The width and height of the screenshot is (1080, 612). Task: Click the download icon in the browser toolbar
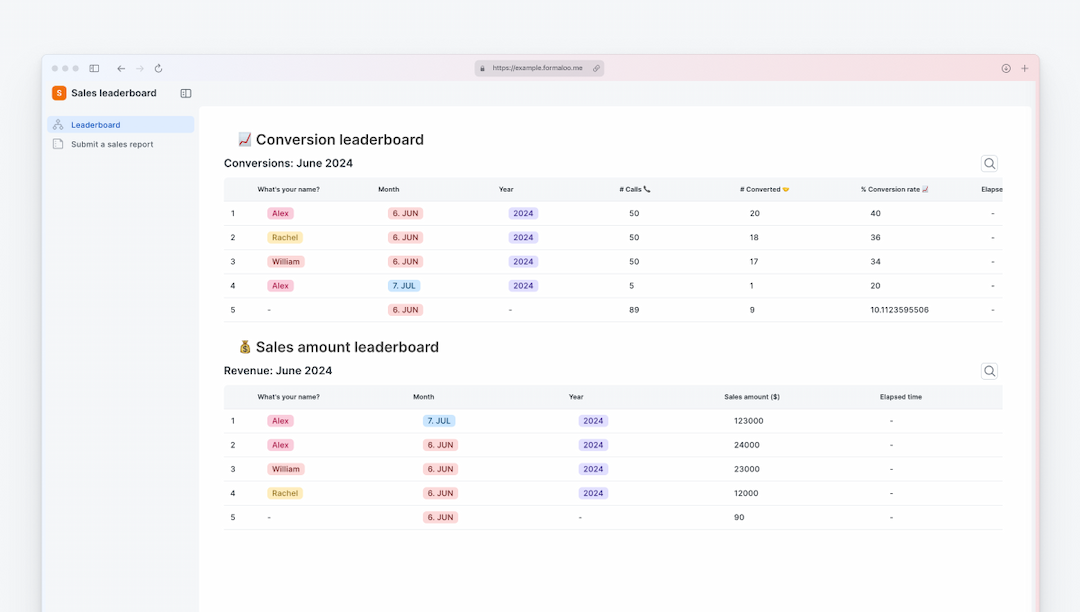pyautogui.click(x=1005, y=68)
